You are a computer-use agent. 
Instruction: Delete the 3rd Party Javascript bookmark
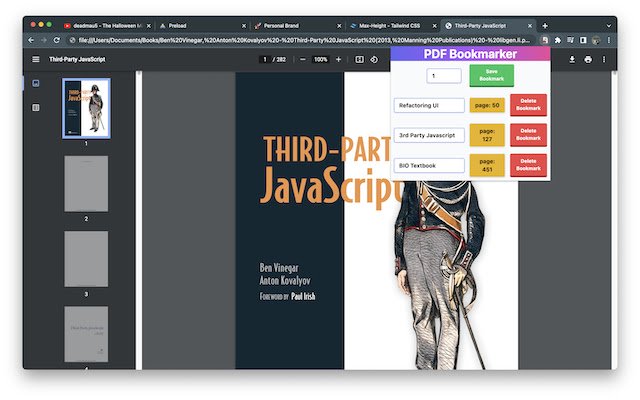(x=528, y=135)
